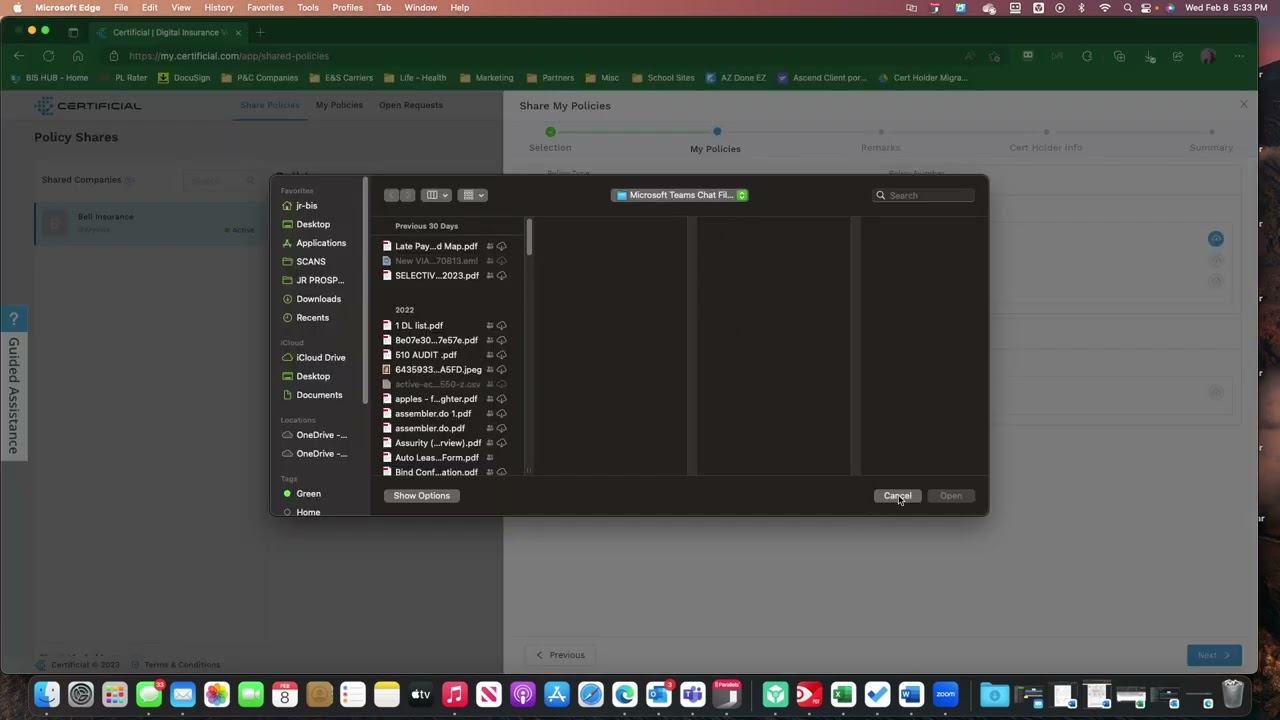Open the School Sites bookmark folder

pos(663,78)
